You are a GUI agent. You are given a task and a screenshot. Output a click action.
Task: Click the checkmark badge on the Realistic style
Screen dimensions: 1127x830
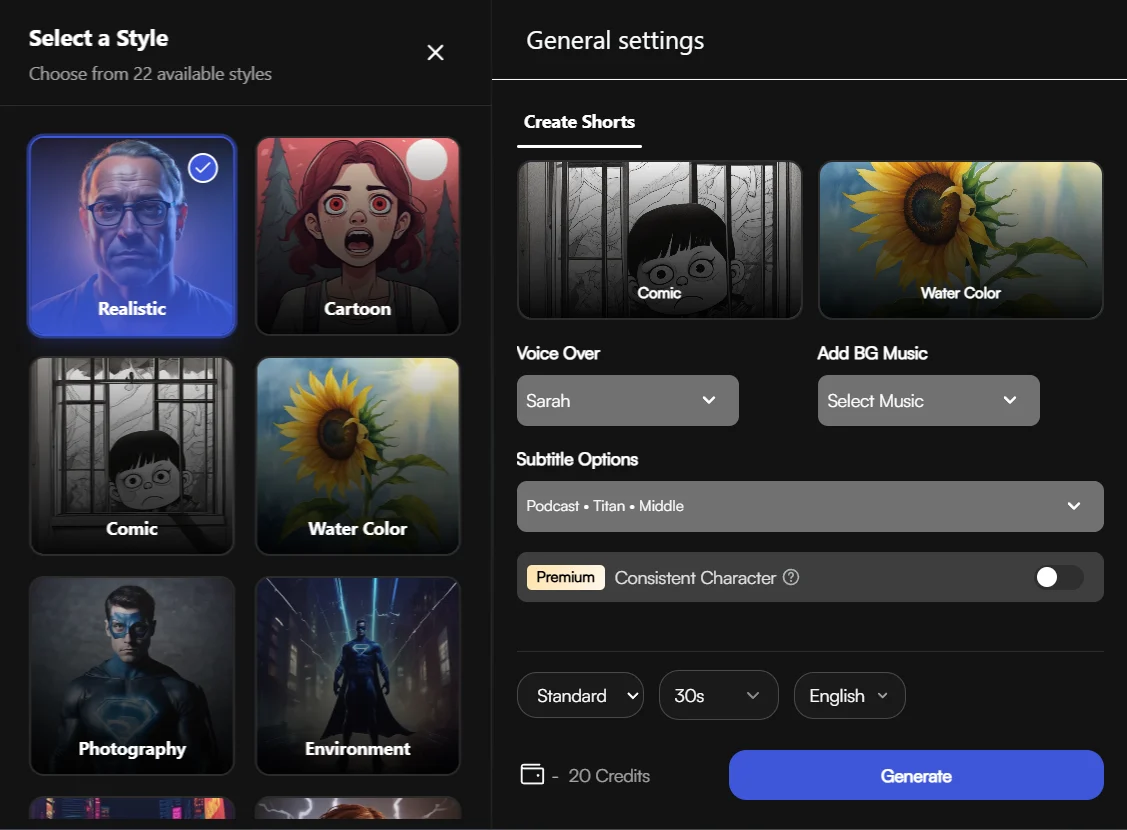(x=203, y=168)
